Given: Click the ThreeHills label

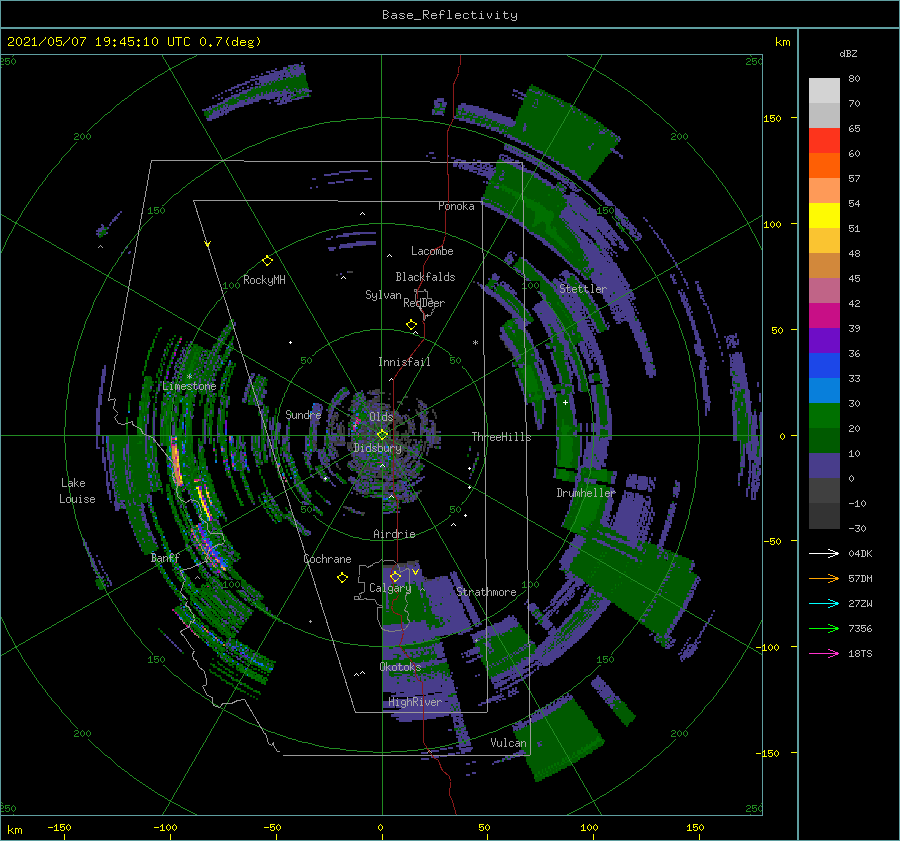Looking at the screenshot, I should point(502,437).
